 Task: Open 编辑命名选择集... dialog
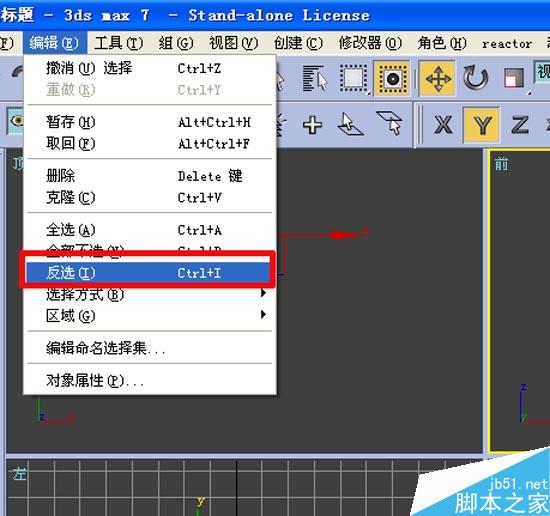pyautogui.click(x=150, y=348)
